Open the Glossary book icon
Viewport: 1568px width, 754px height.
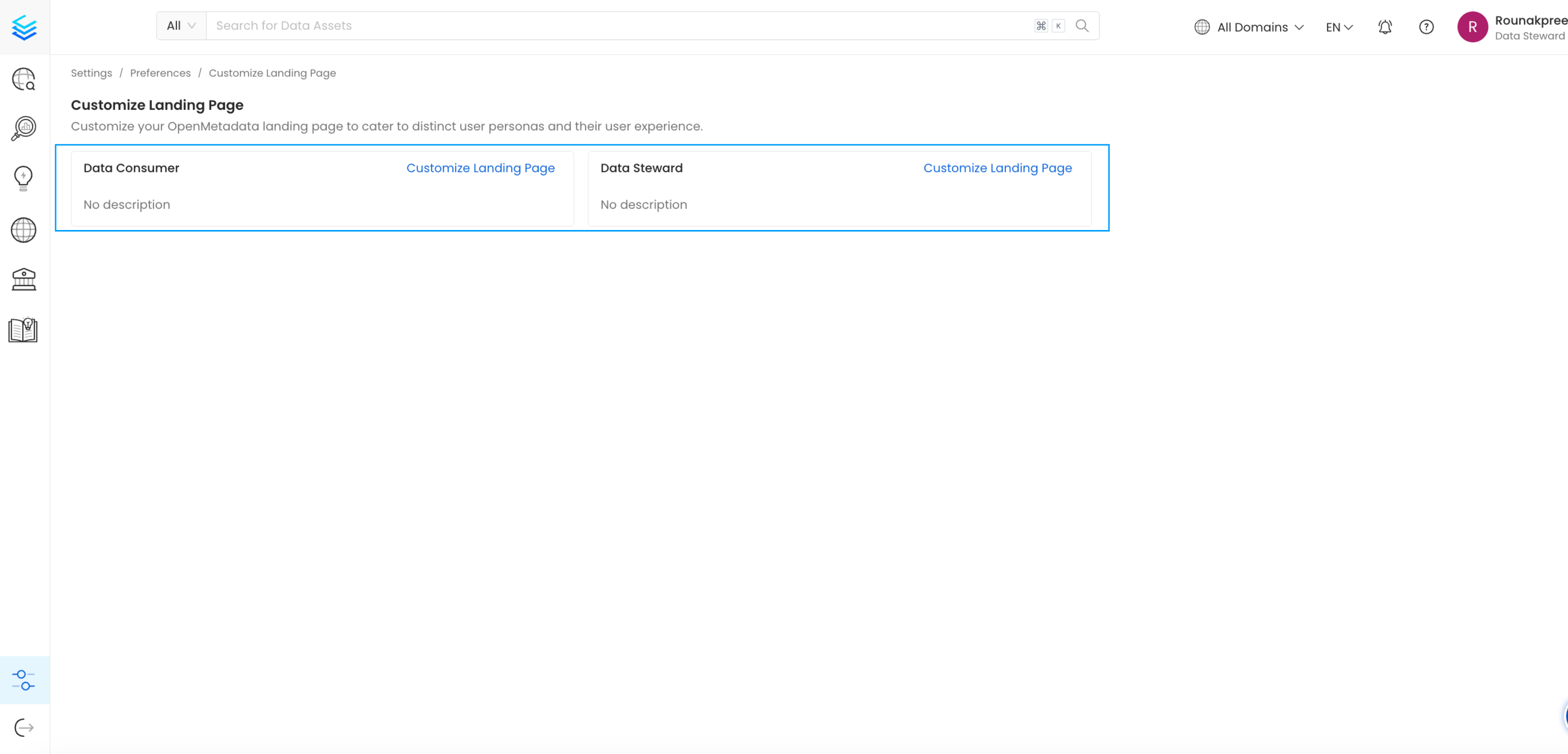coord(23,330)
